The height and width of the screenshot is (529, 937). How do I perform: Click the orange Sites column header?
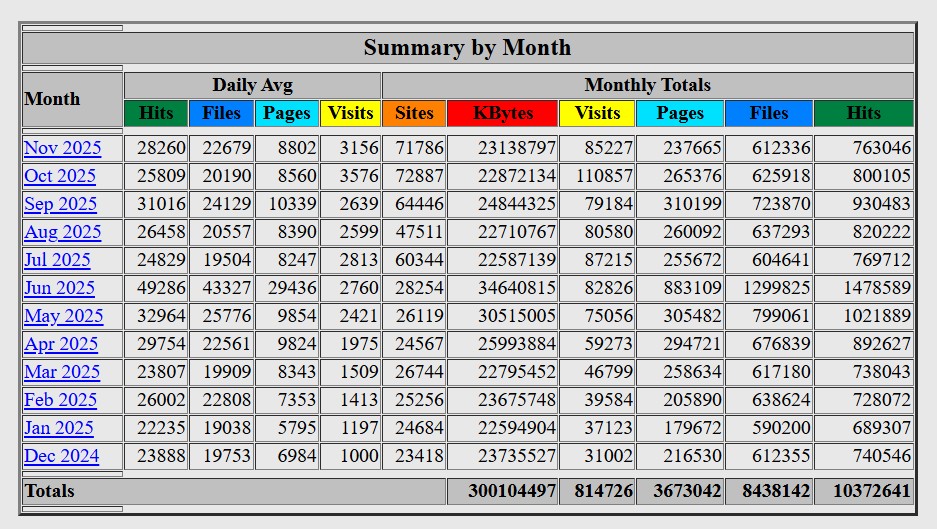pos(414,113)
